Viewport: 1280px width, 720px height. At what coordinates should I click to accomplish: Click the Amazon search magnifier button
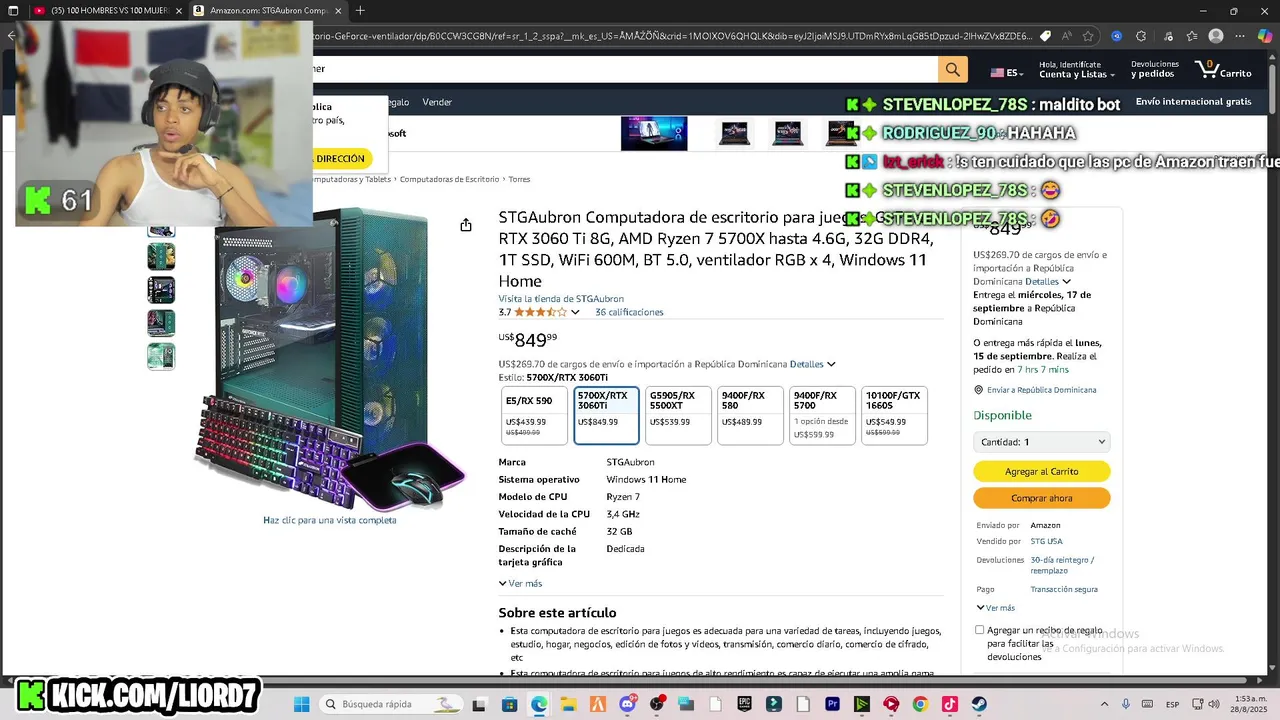952,69
